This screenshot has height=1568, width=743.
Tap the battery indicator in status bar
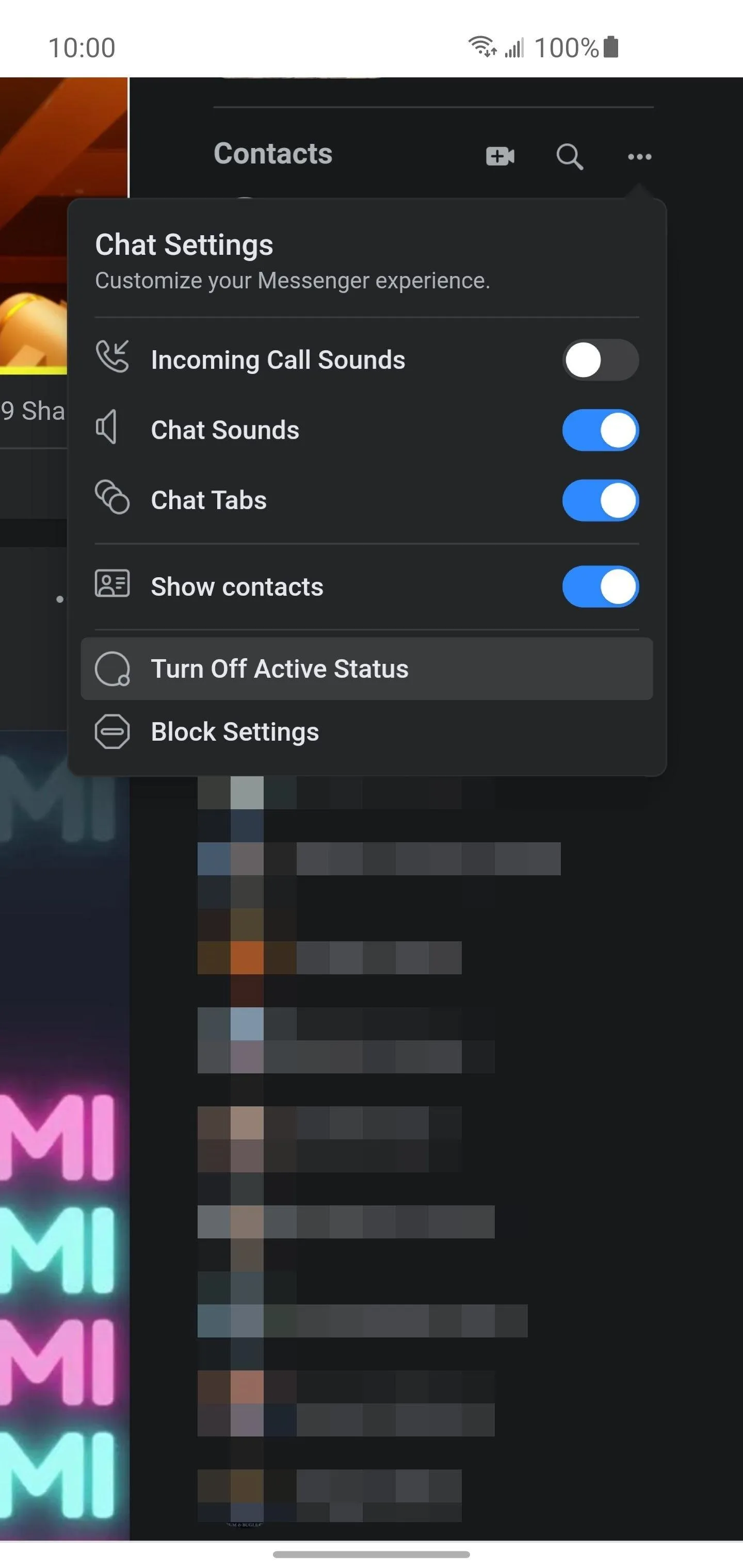click(x=611, y=47)
